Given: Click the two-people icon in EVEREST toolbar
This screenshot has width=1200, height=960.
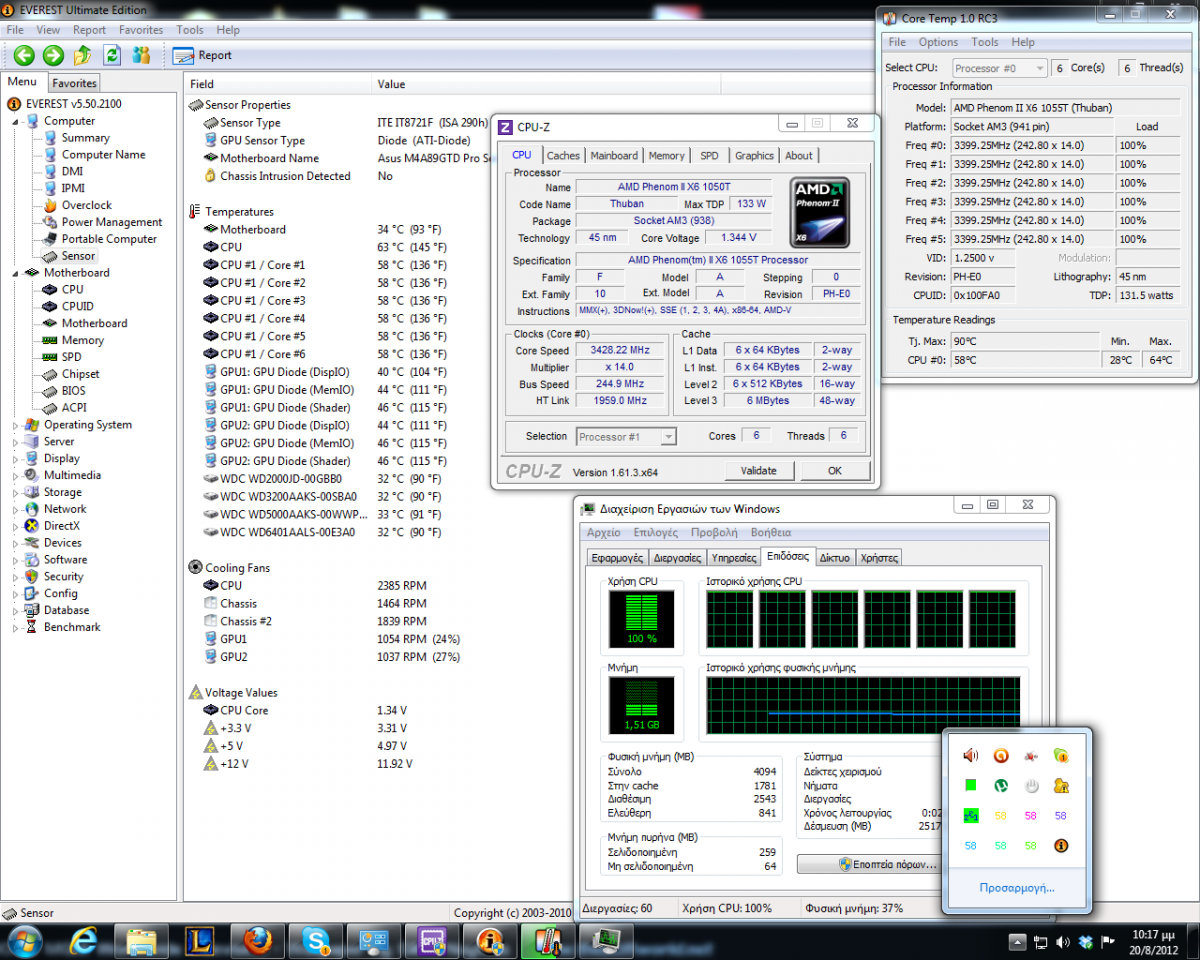Looking at the screenshot, I should [x=141, y=55].
